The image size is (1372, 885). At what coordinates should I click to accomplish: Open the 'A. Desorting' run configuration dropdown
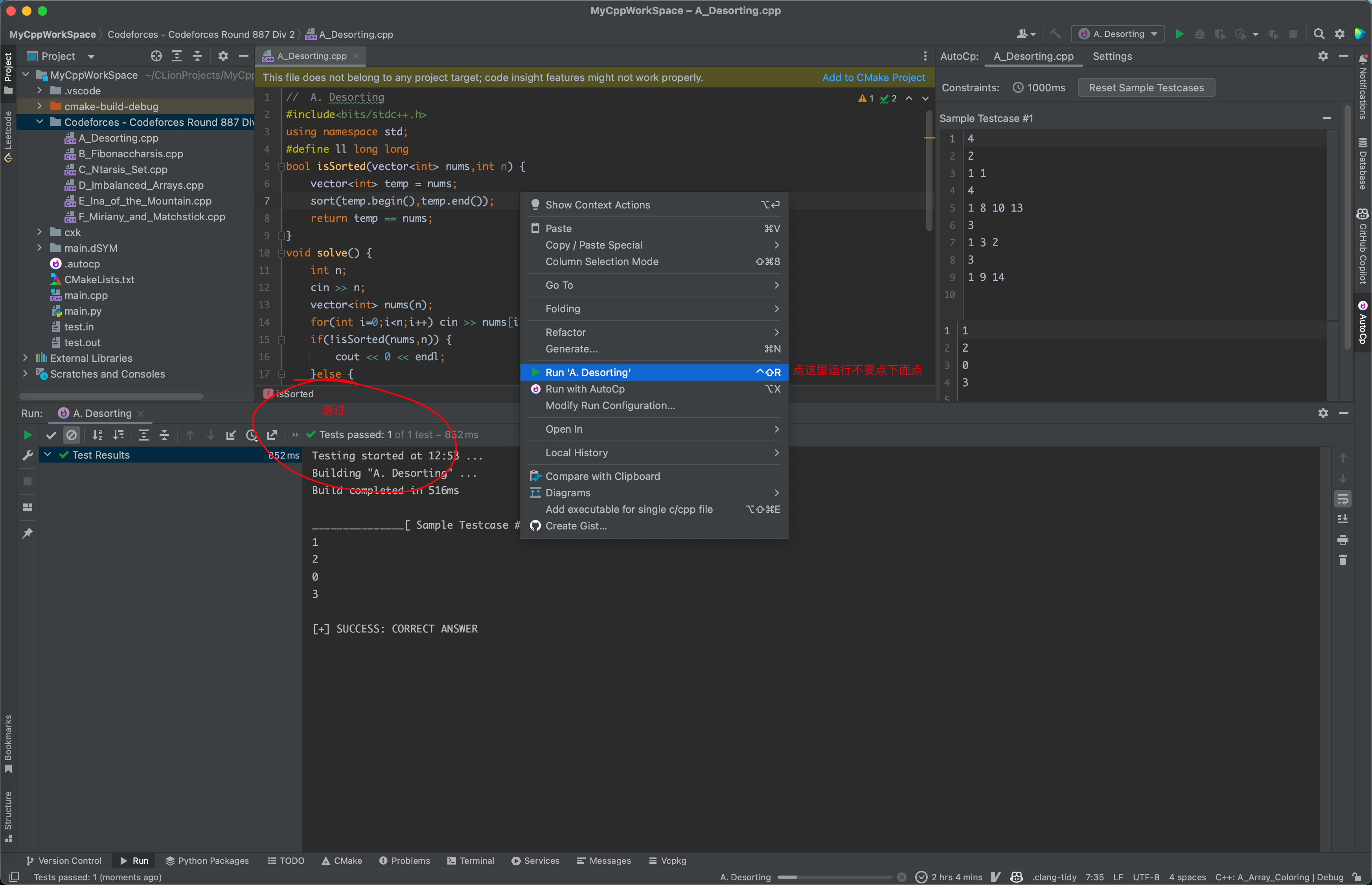[1118, 34]
